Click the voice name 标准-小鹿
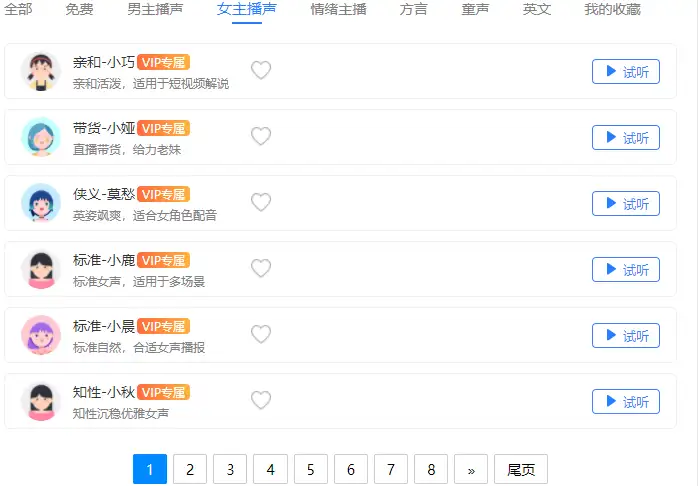This screenshot has width=698, height=486. 104,260
